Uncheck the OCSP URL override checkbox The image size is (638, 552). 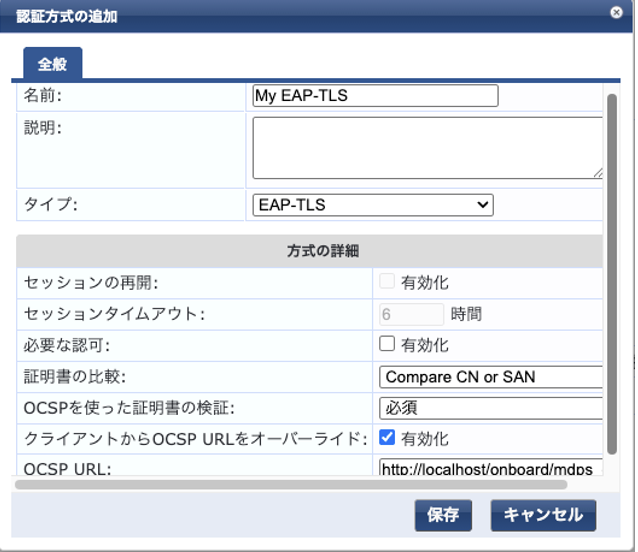pos(388,438)
